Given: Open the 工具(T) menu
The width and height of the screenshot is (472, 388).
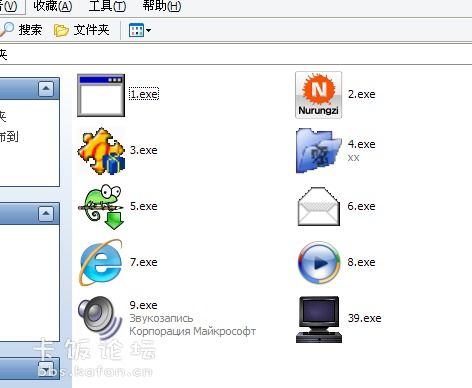Looking at the screenshot, I should tap(107, 6).
